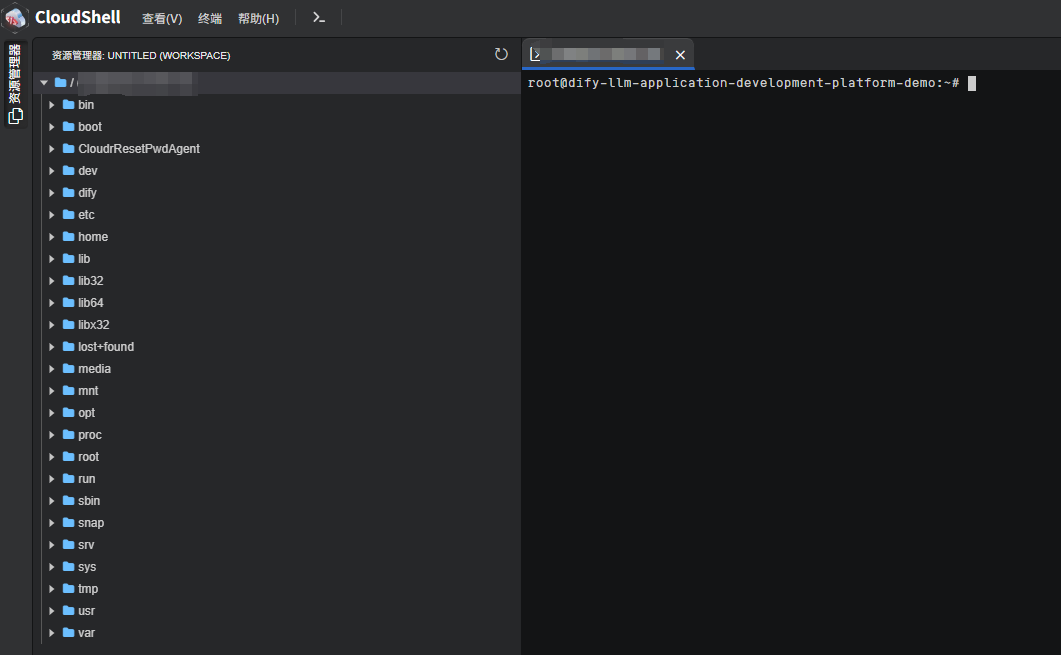
Task: Click the tmp folder icon
Action: [x=68, y=589]
